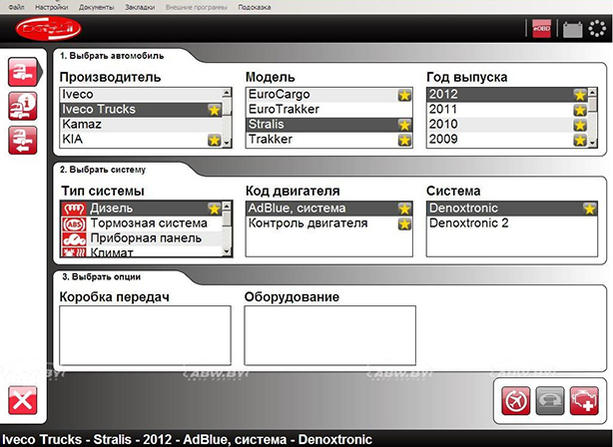This screenshot has width=613, height=447.
Task: Open the Закладки menu
Action: [x=140, y=7]
